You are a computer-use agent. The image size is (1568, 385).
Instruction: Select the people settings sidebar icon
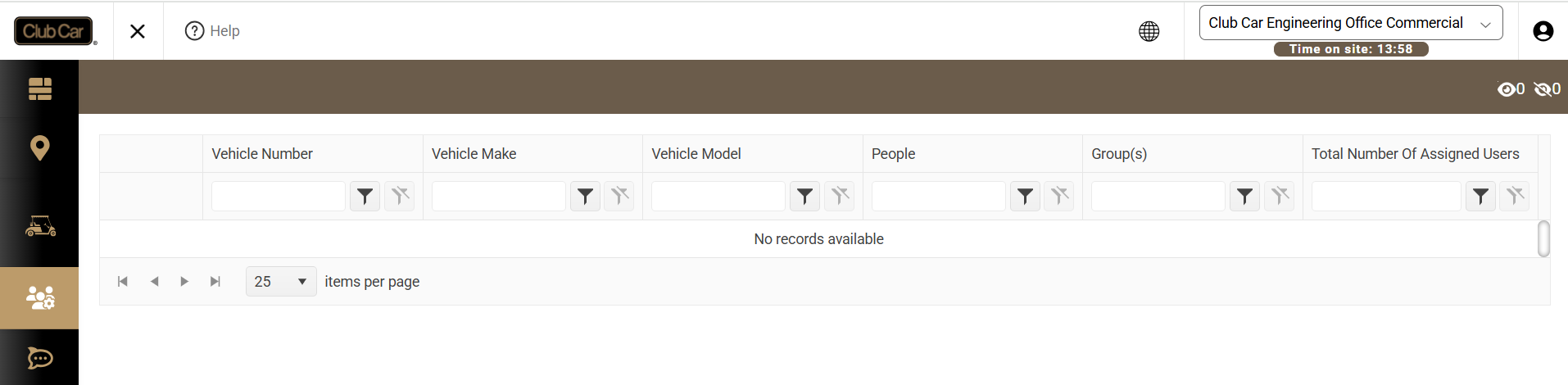39,297
